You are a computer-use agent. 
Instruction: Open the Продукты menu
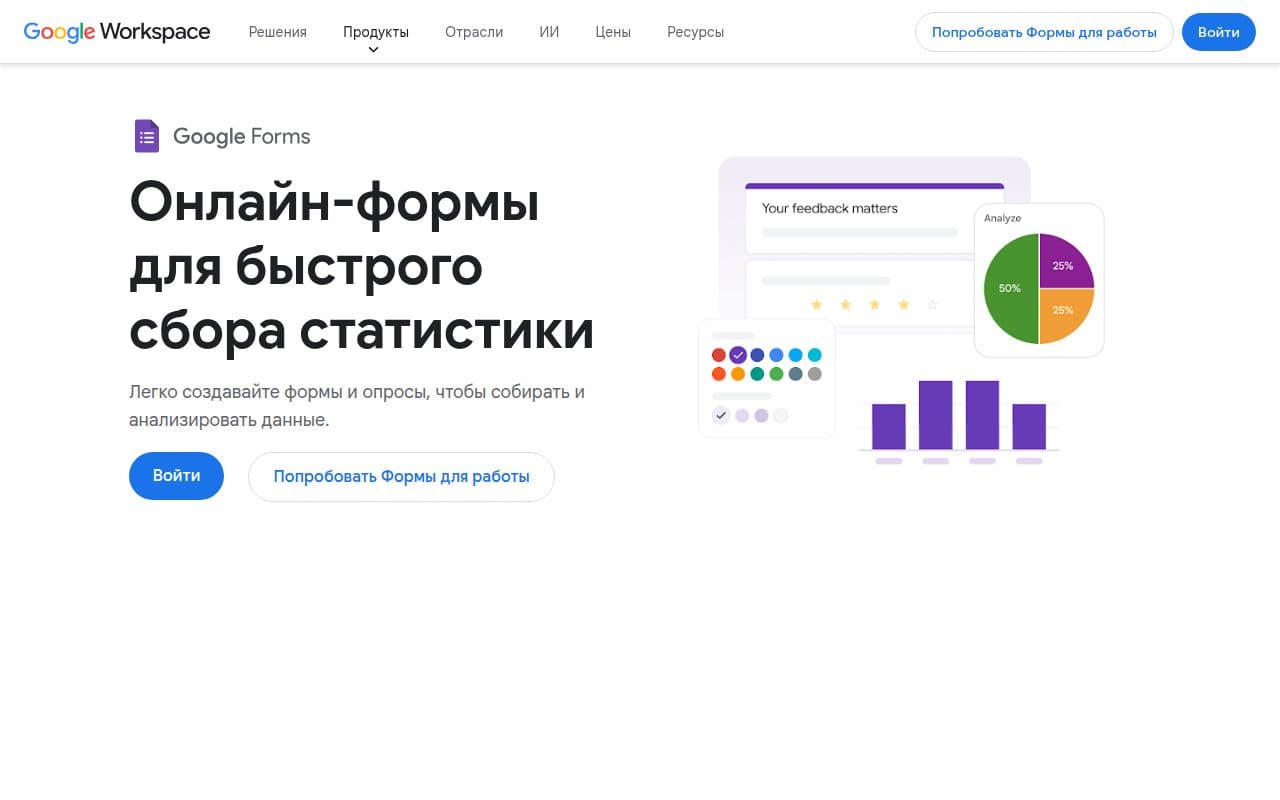tap(376, 32)
